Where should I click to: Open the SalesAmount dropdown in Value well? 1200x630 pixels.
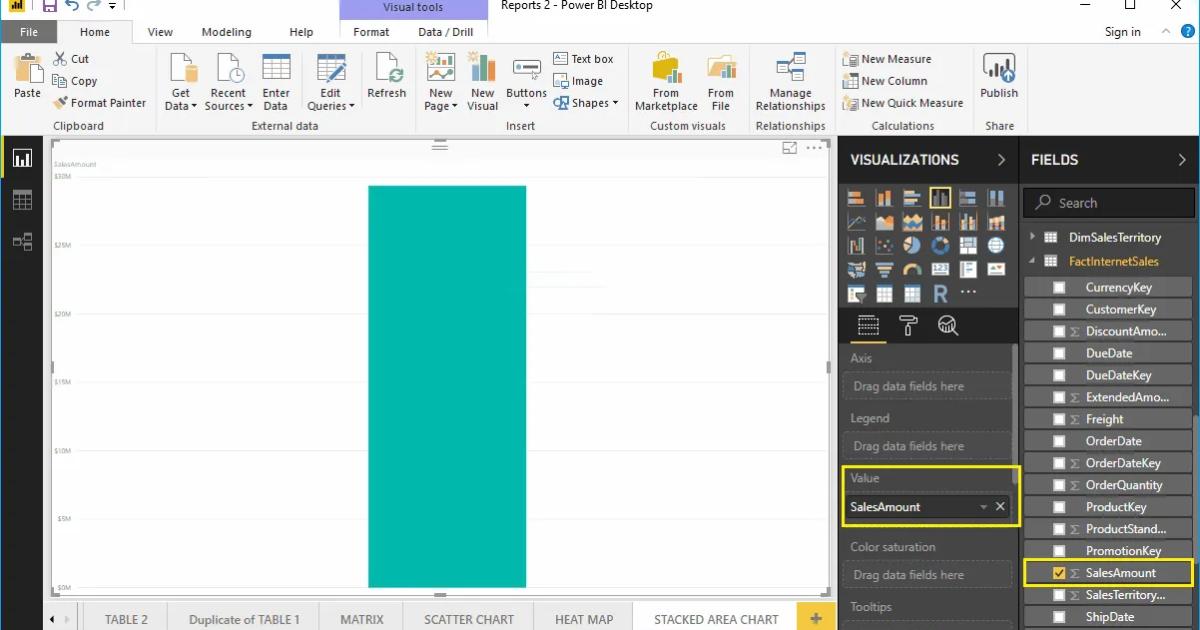pyautogui.click(x=983, y=507)
